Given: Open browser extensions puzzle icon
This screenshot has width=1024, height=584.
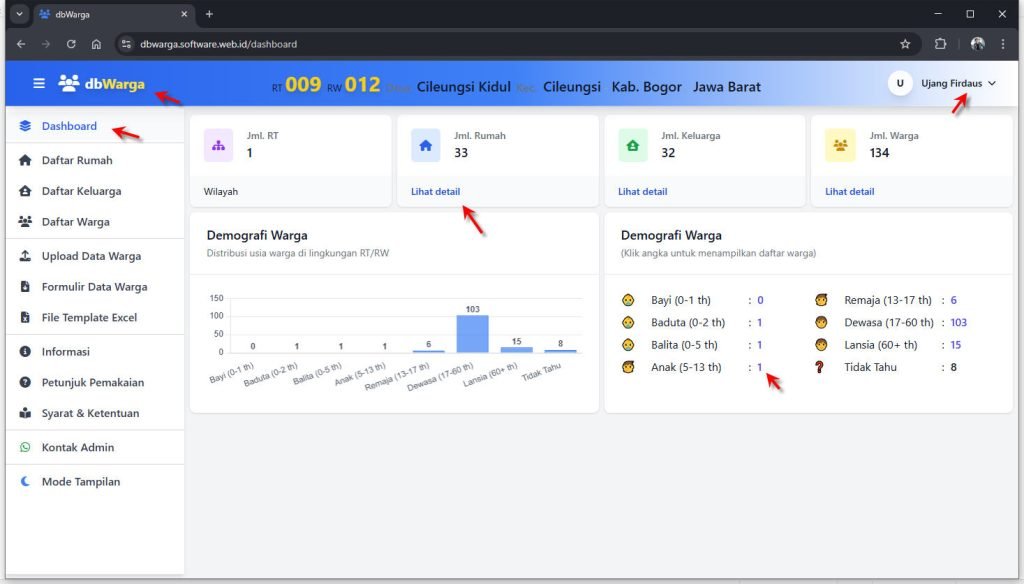Looking at the screenshot, I should tap(940, 44).
